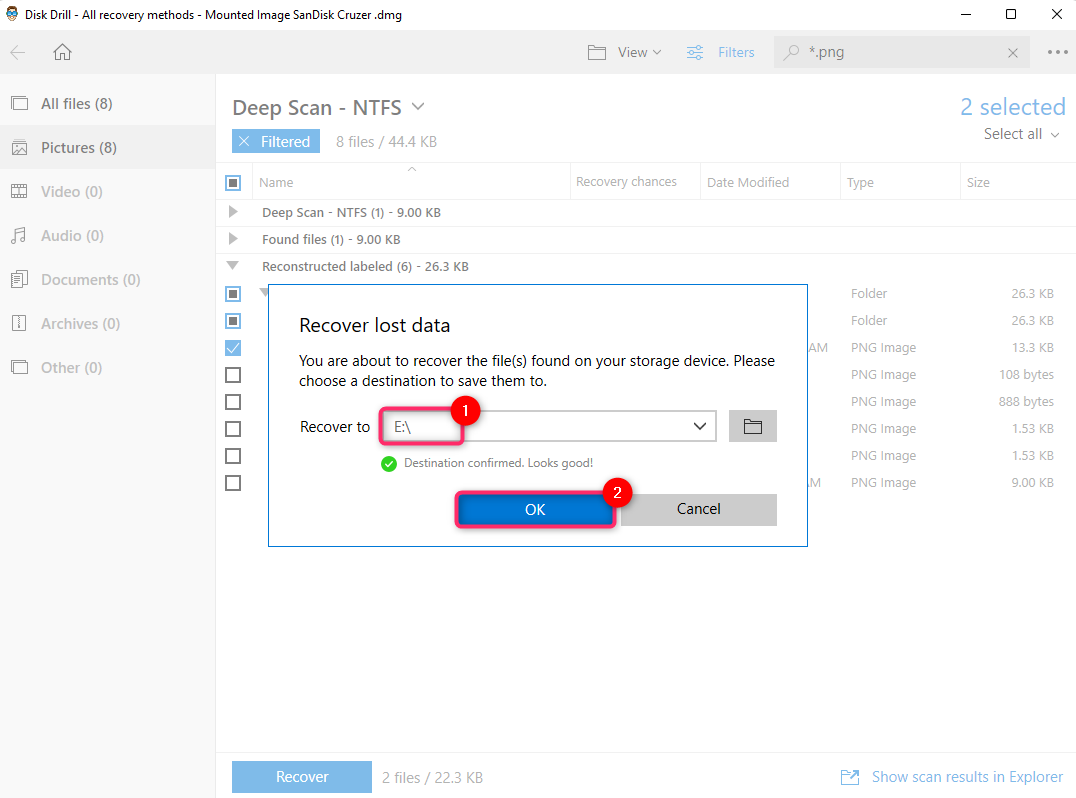Click Show scan results in Explorer link
This screenshot has width=1076, height=798.
[x=967, y=777]
